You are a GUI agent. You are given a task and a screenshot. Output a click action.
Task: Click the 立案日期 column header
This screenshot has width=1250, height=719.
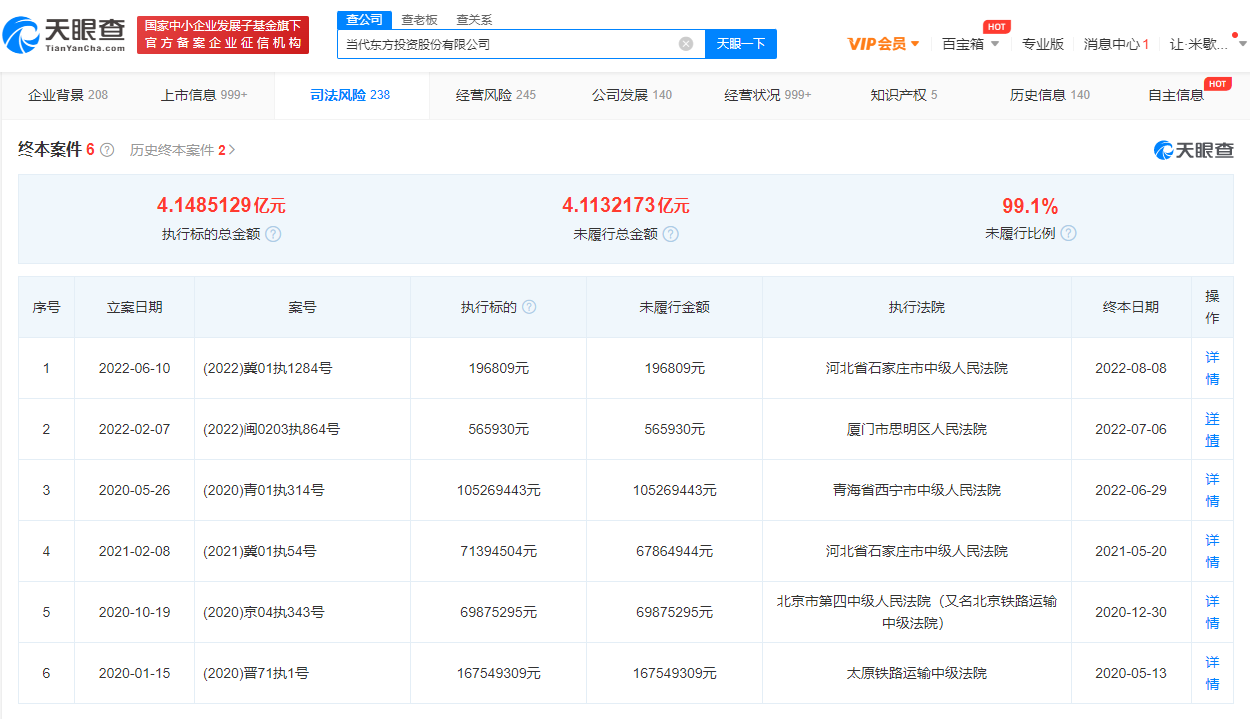pyautogui.click(x=135, y=307)
